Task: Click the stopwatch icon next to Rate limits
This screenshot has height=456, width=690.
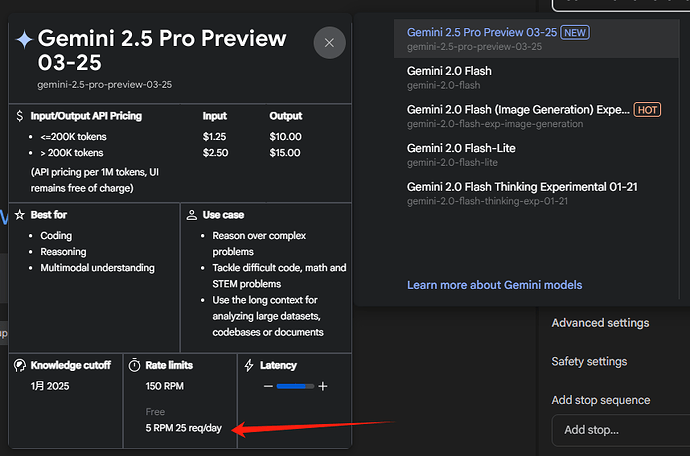Action: (x=134, y=365)
